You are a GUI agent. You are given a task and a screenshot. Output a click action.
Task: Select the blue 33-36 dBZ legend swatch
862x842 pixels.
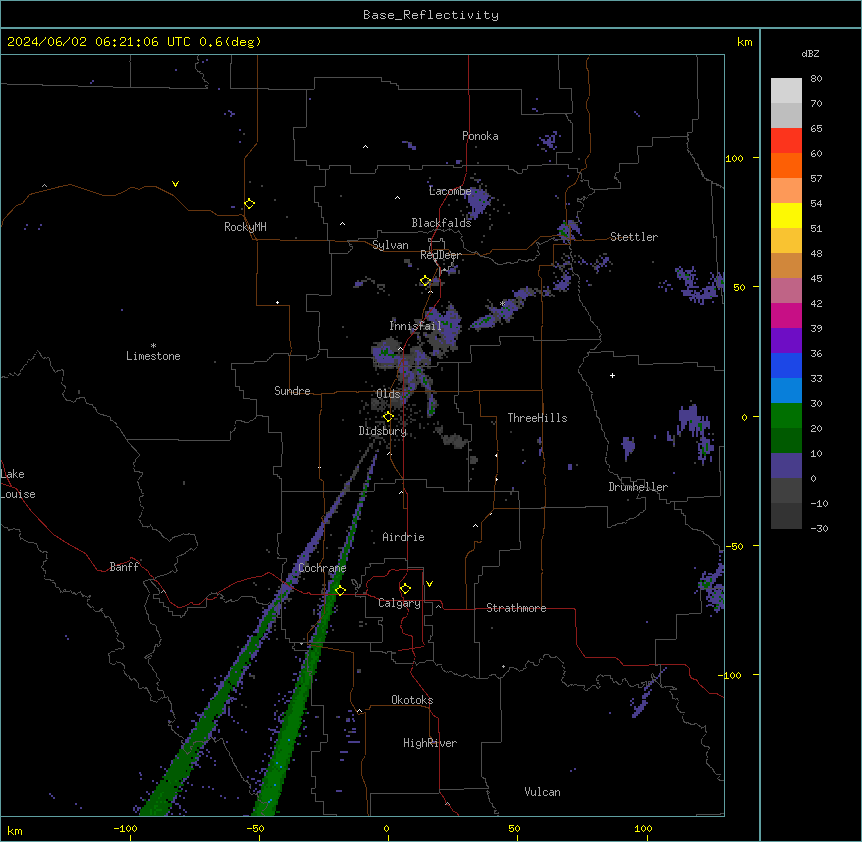pyautogui.click(x=786, y=365)
